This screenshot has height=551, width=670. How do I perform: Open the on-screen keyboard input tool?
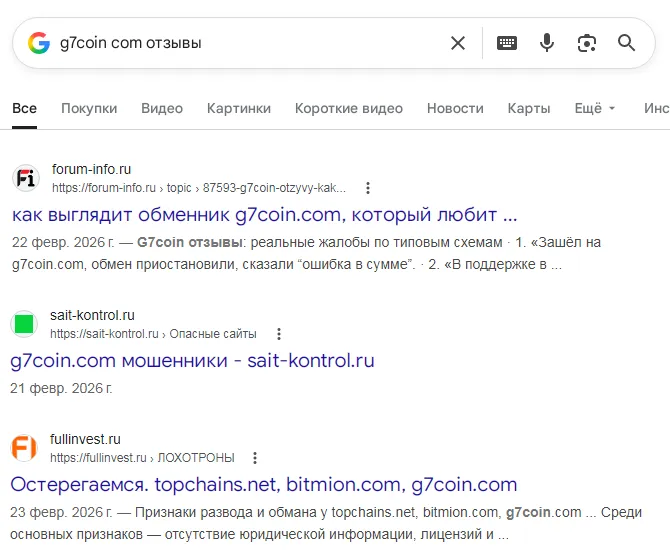507,43
